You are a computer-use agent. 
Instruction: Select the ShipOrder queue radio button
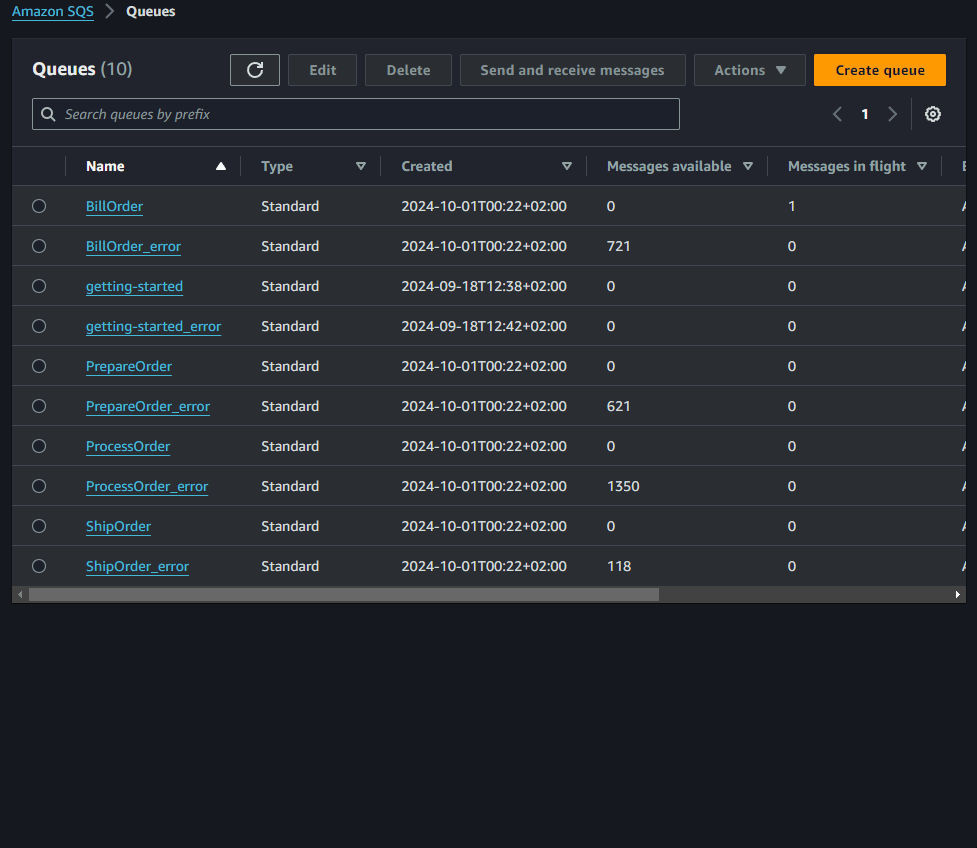tap(39, 526)
